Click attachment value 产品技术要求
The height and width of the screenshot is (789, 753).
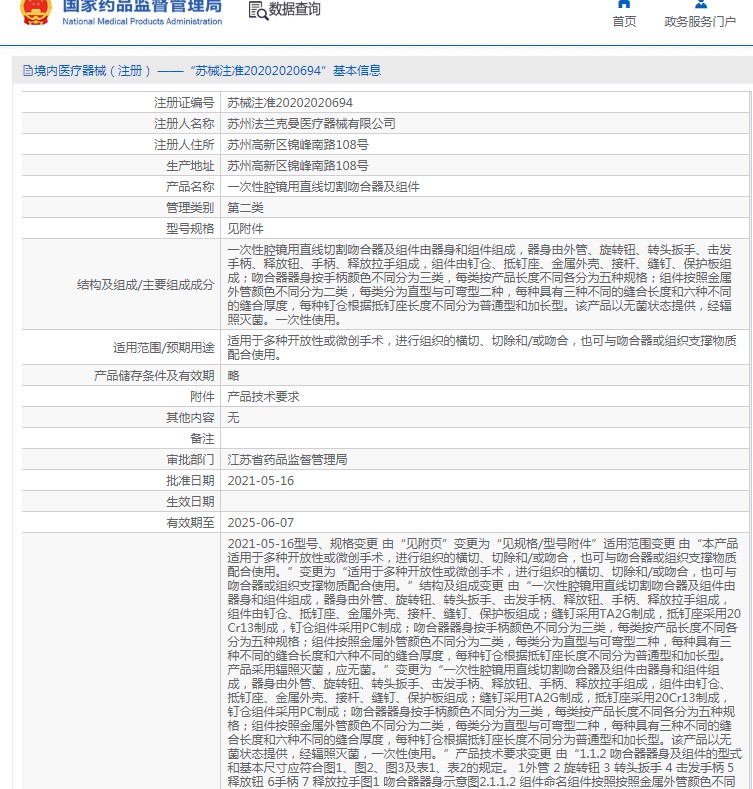pos(263,397)
